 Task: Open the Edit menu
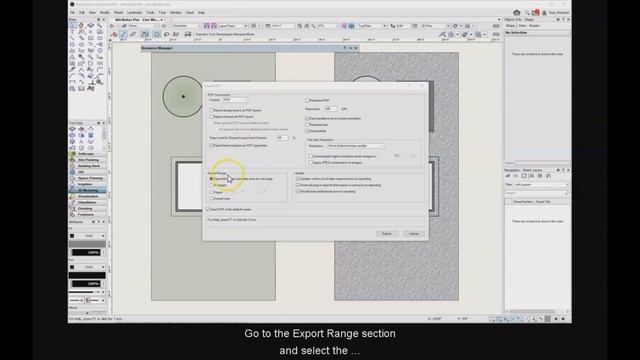[x=82, y=13]
